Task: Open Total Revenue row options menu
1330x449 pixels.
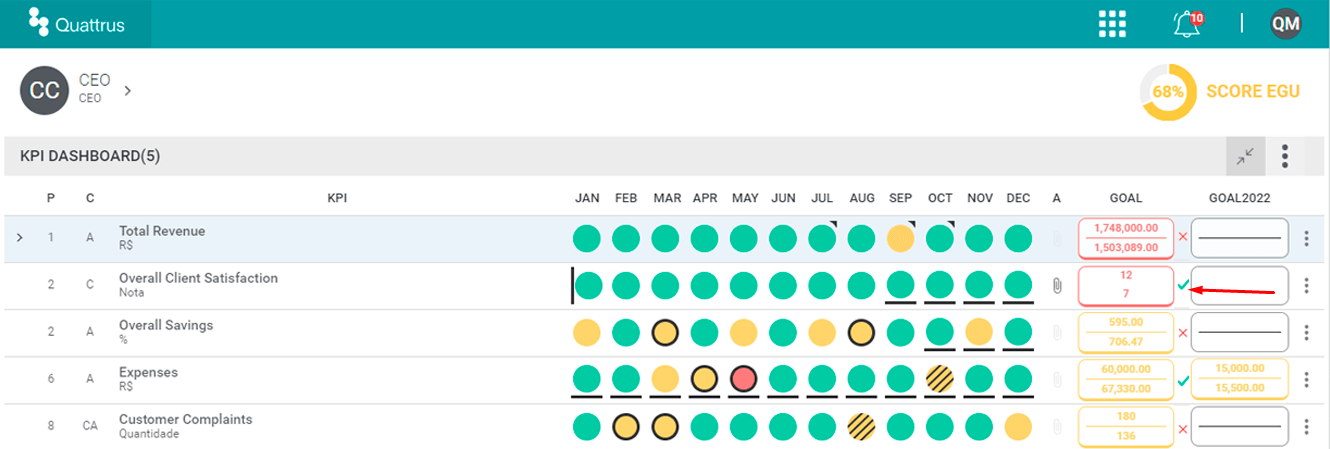Action: coord(1307,238)
